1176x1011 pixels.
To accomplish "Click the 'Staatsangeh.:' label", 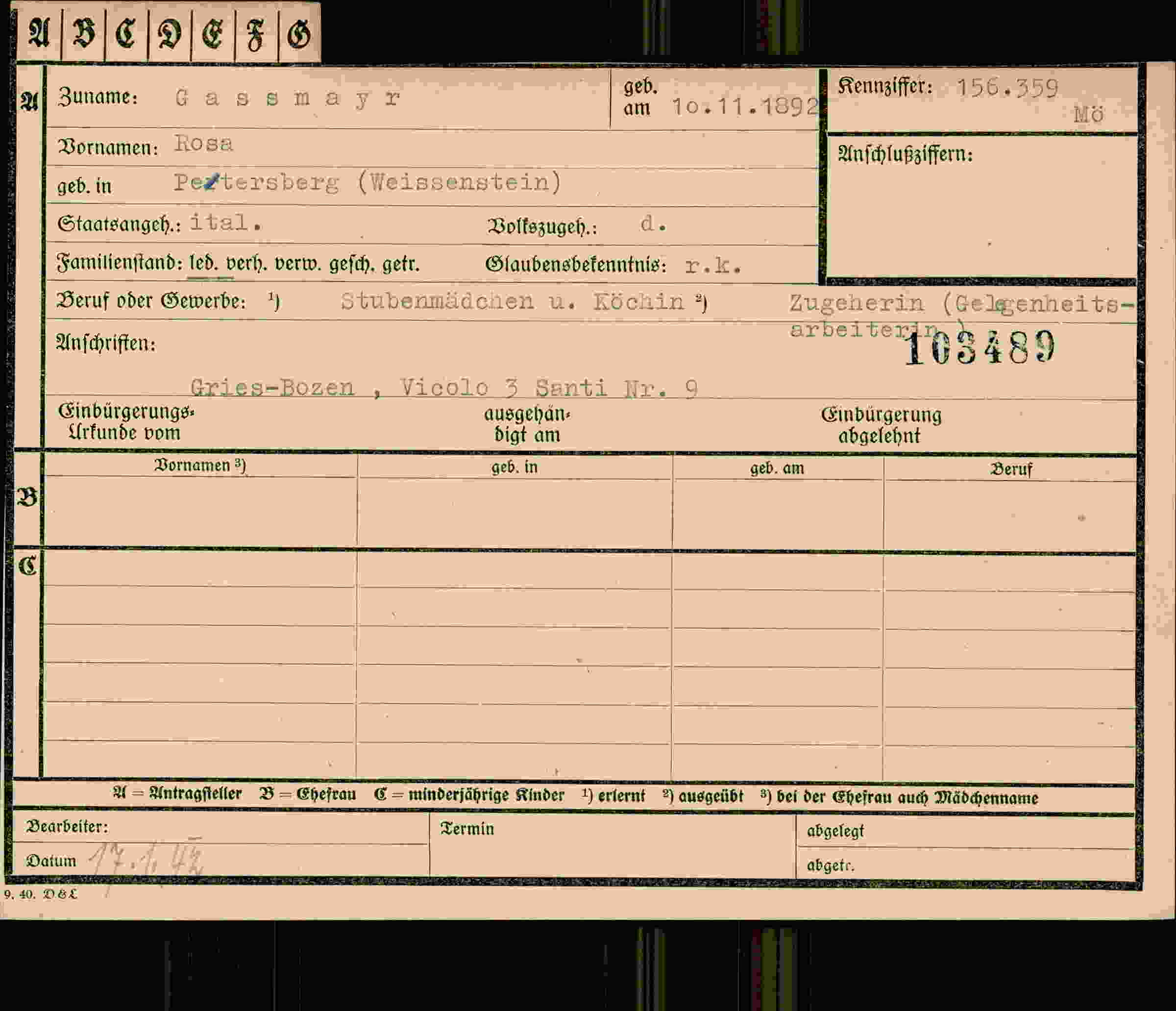I will (119, 224).
